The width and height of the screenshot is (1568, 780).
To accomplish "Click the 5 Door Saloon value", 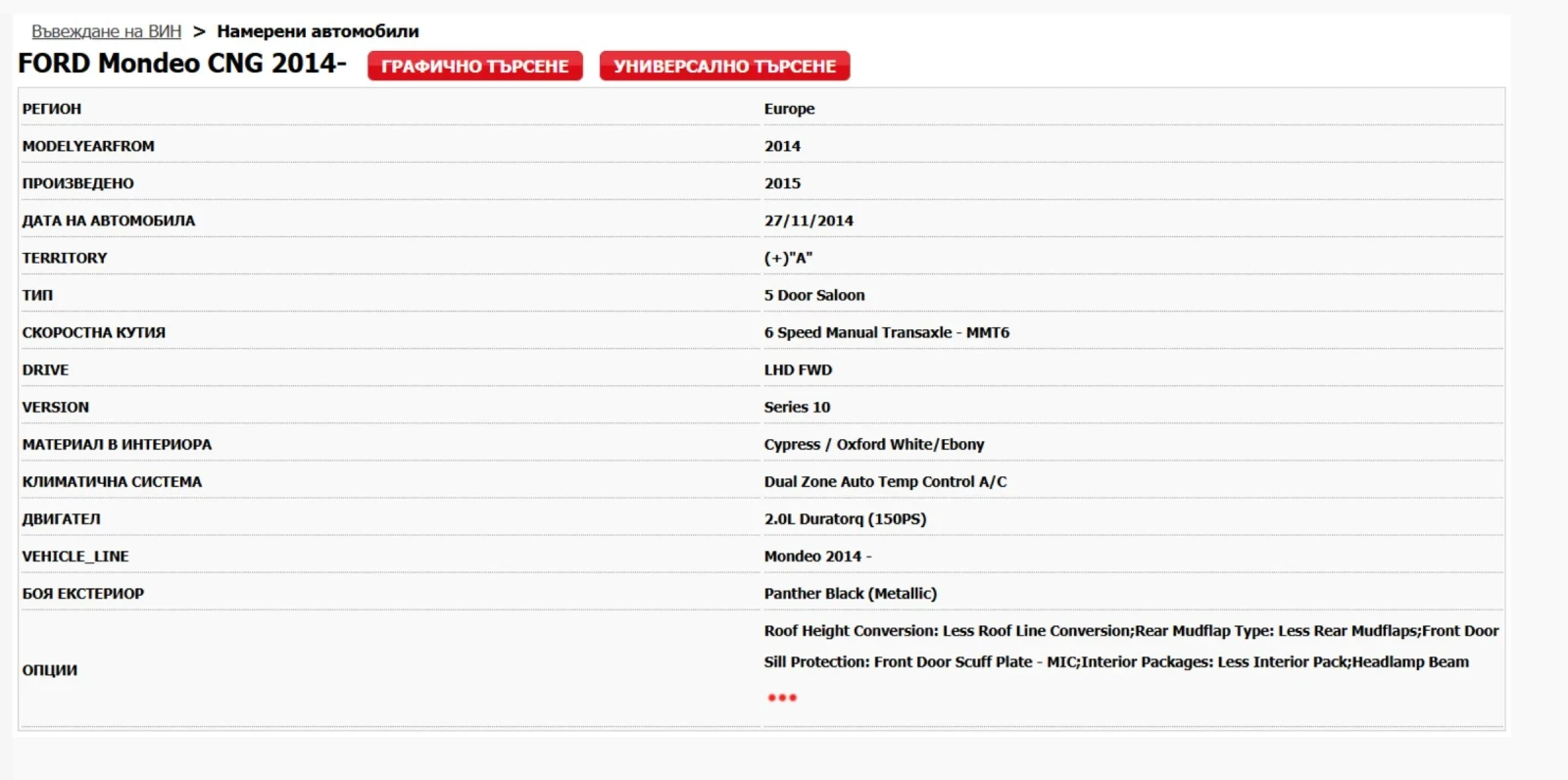I will (814, 295).
